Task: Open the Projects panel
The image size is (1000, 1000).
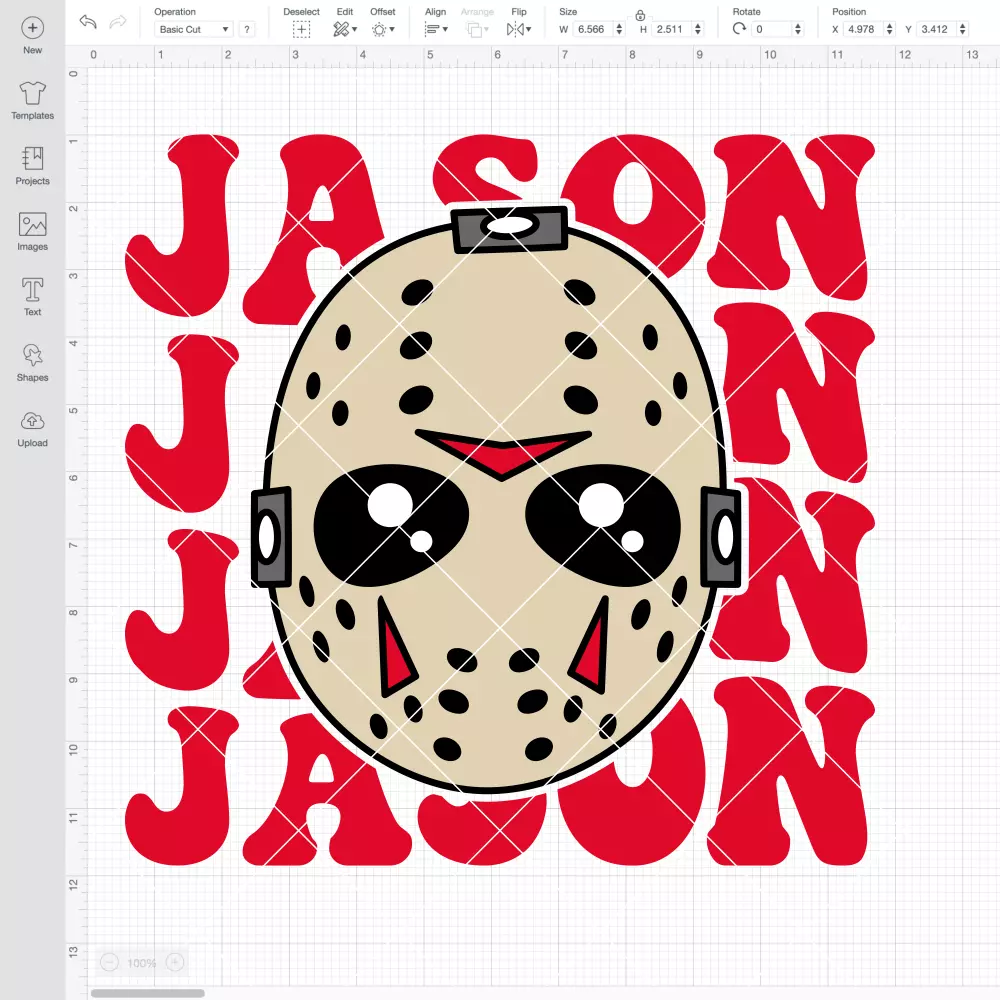Action: click(x=33, y=166)
